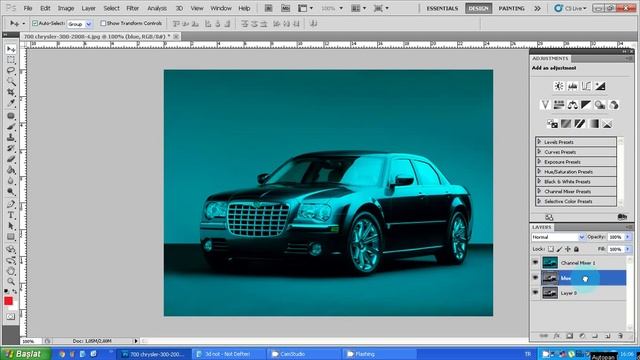640x360 pixels.
Task: Switch to the Painting workspace
Action: click(x=511, y=8)
